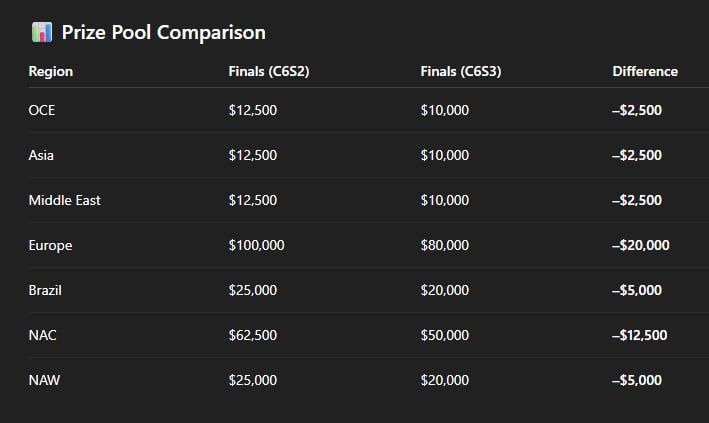Select the Europe row label
The height and width of the screenshot is (423, 709).
click(x=50, y=245)
